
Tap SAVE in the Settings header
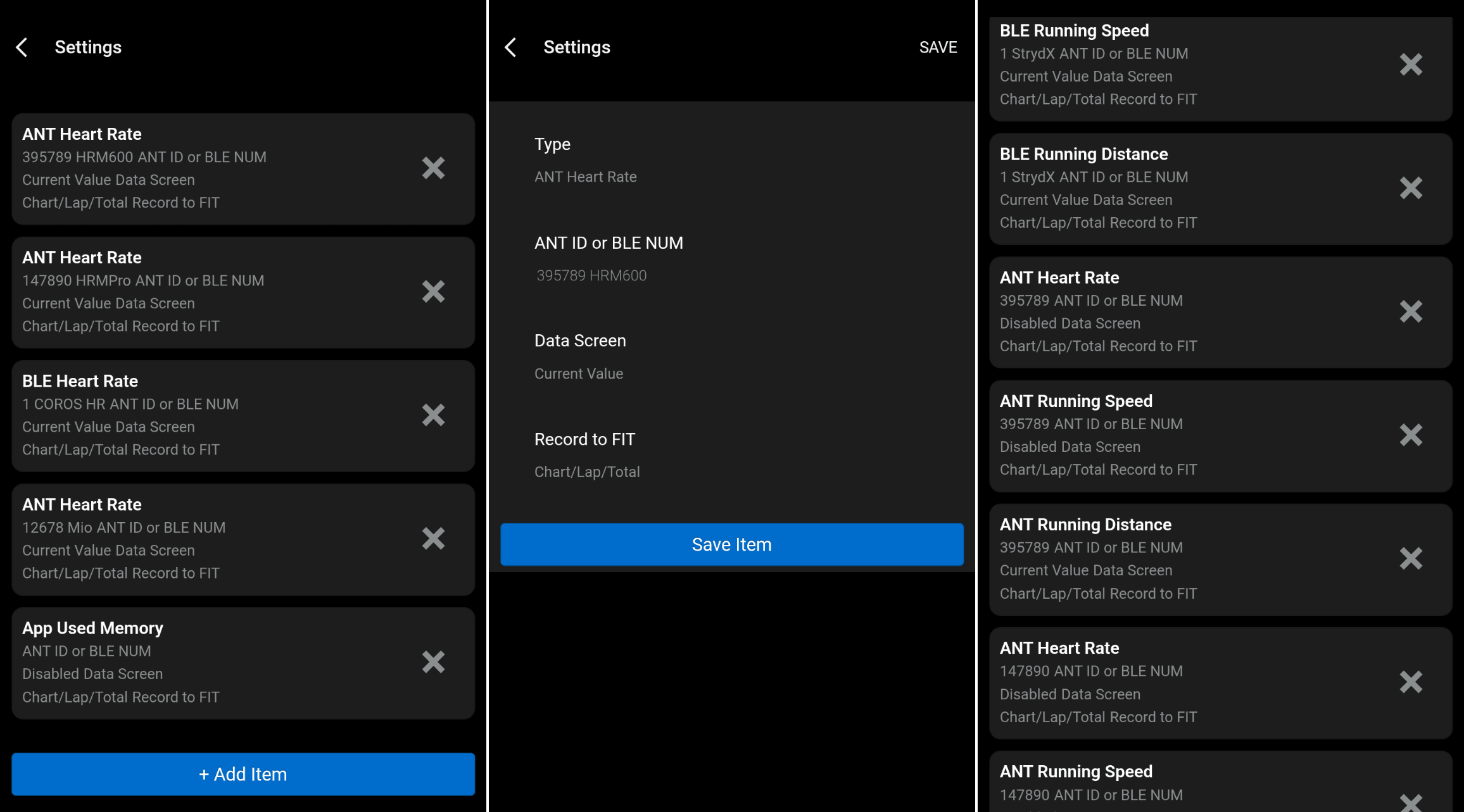pyautogui.click(x=938, y=47)
